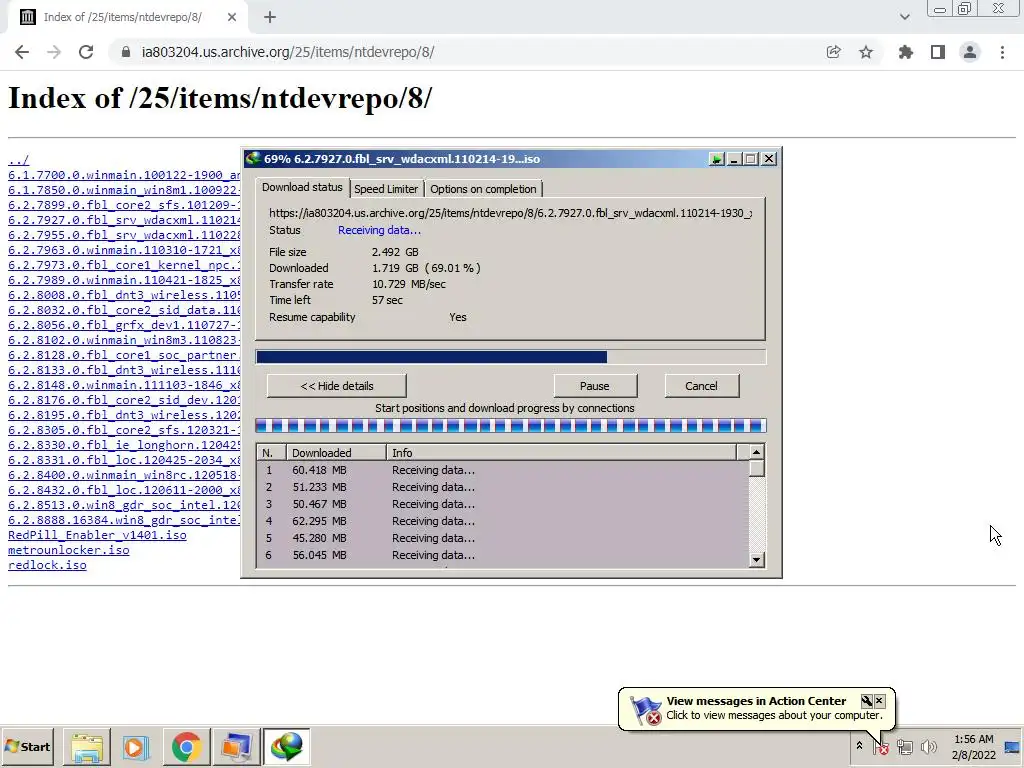
Task: Open the metrounlocker.iso link
Action: tap(69, 550)
